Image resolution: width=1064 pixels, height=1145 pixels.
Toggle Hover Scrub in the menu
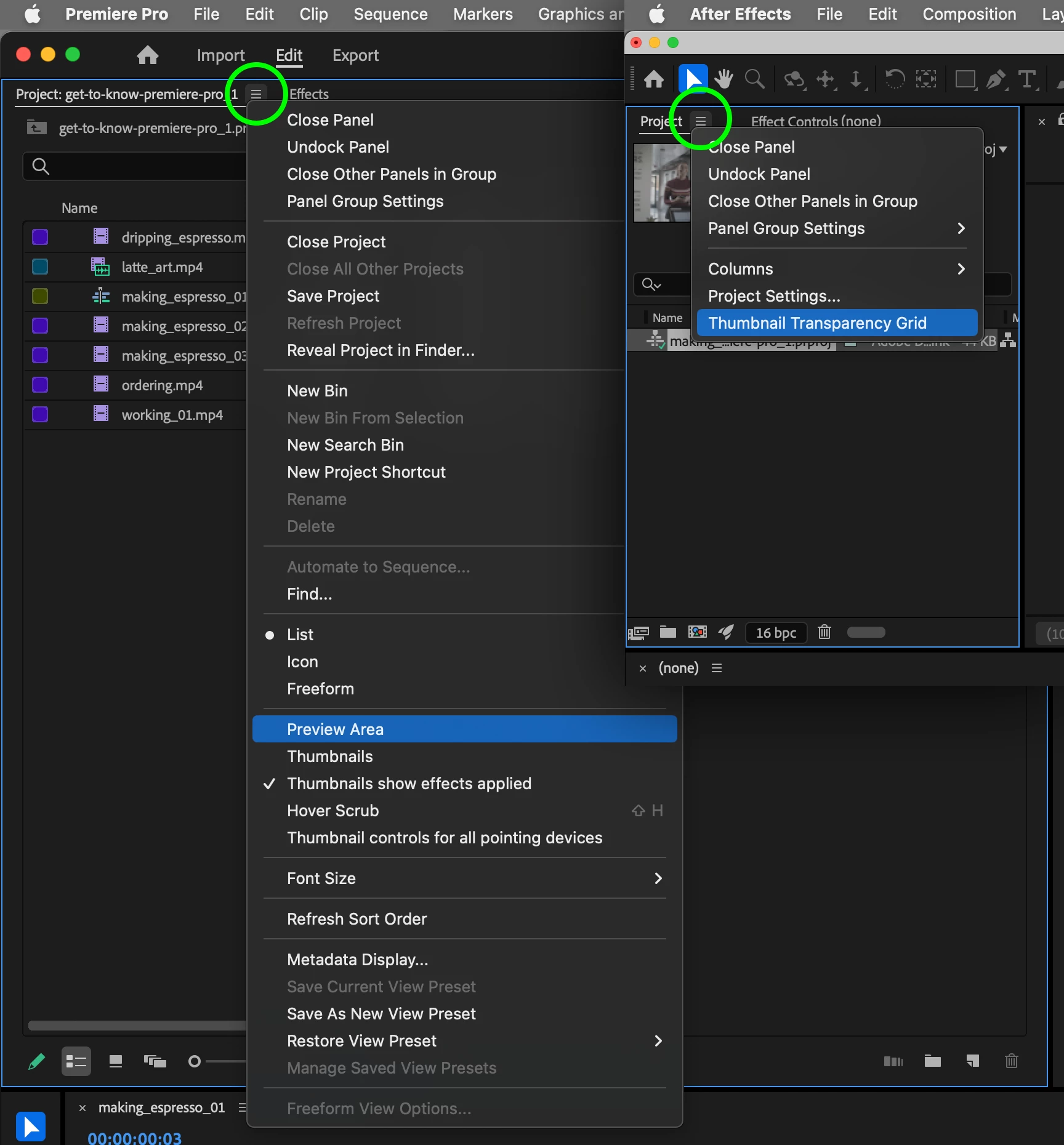coord(465,811)
